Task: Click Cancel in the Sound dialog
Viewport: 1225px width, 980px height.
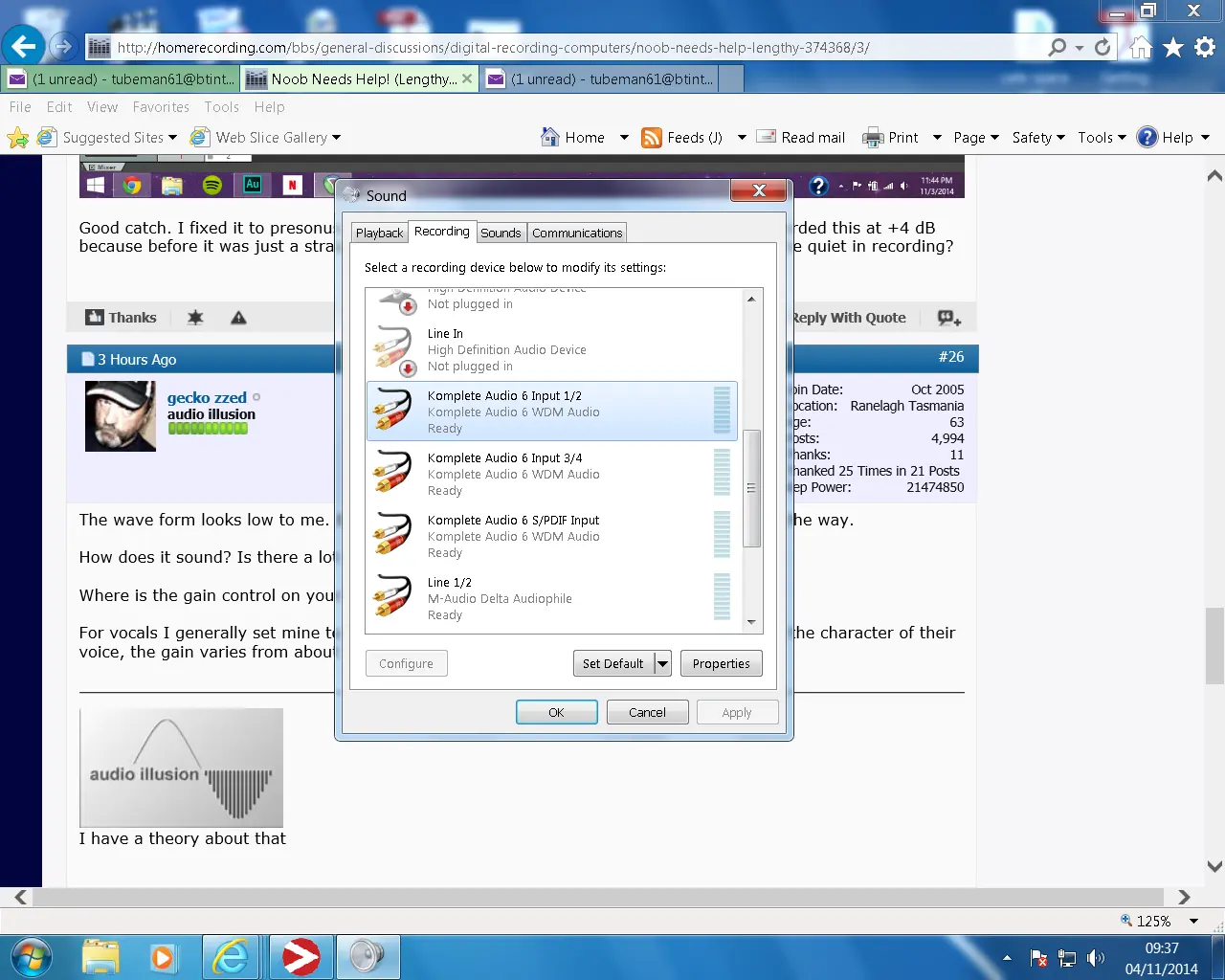Action: click(x=647, y=712)
